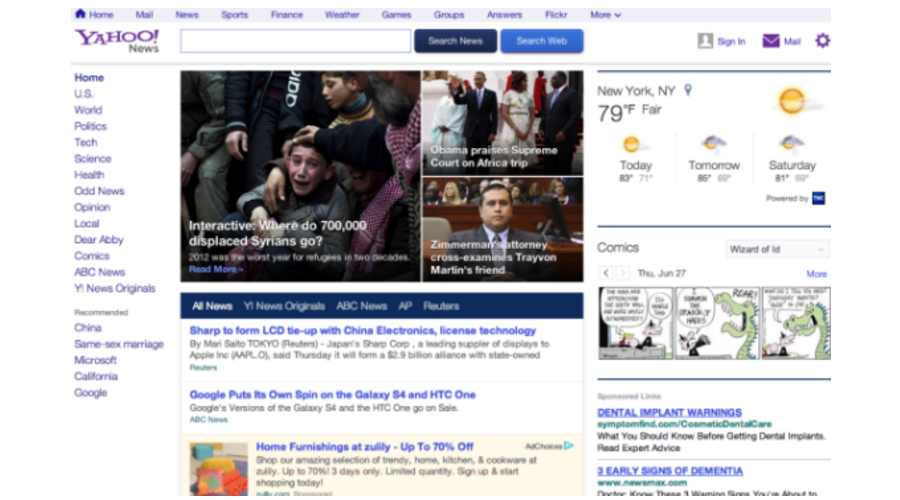
Task: Go to previous comic with left arrow
Action: point(605,273)
